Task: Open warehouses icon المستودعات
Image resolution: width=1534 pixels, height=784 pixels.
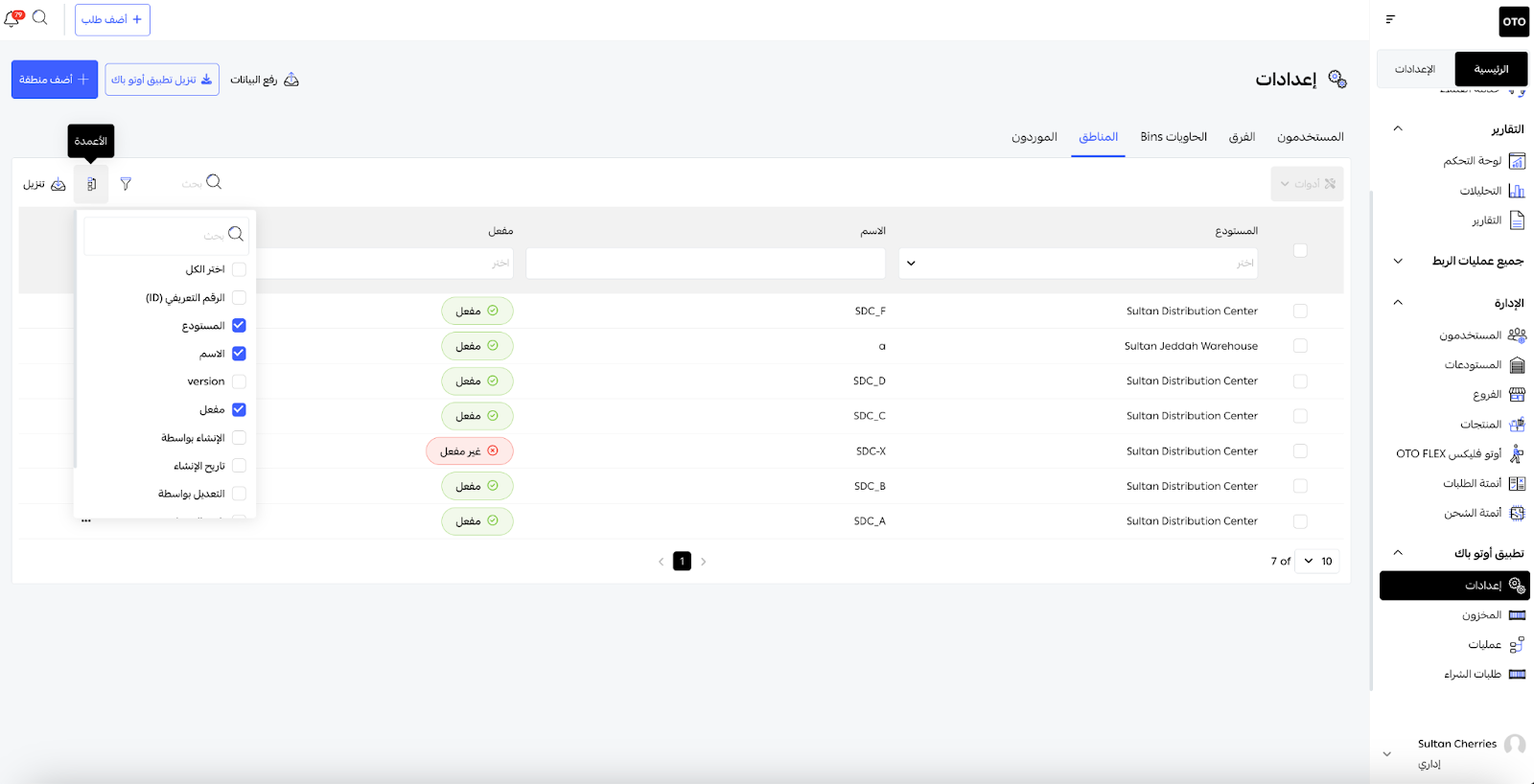Action: click(x=1517, y=365)
